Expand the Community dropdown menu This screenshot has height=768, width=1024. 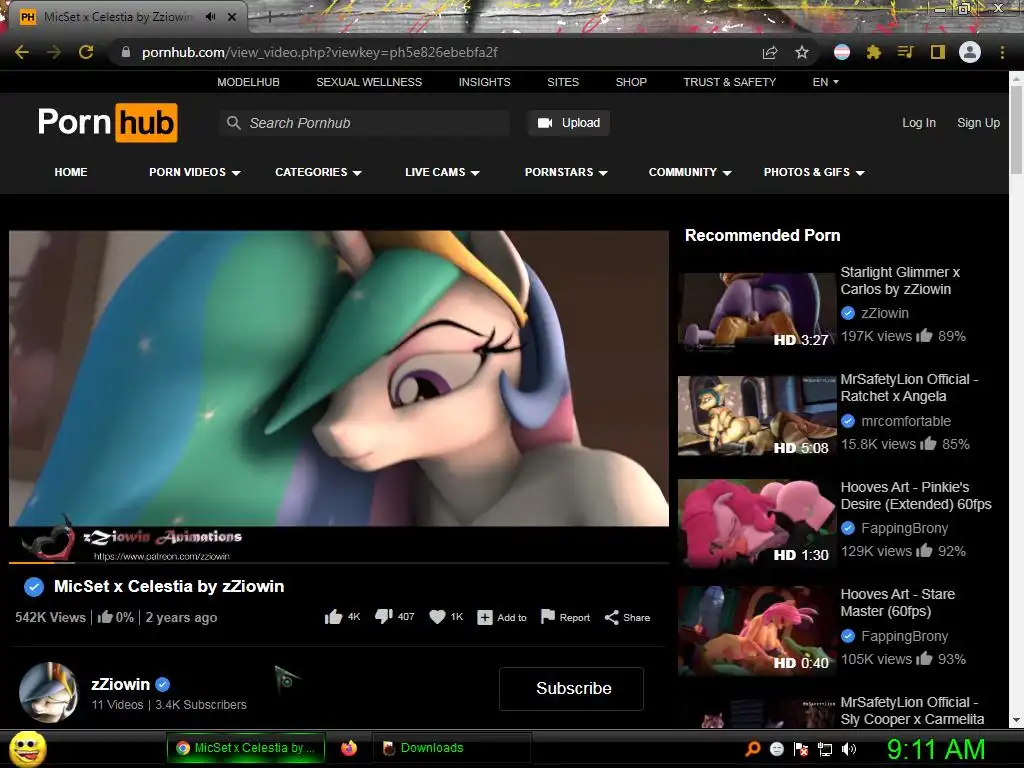690,172
